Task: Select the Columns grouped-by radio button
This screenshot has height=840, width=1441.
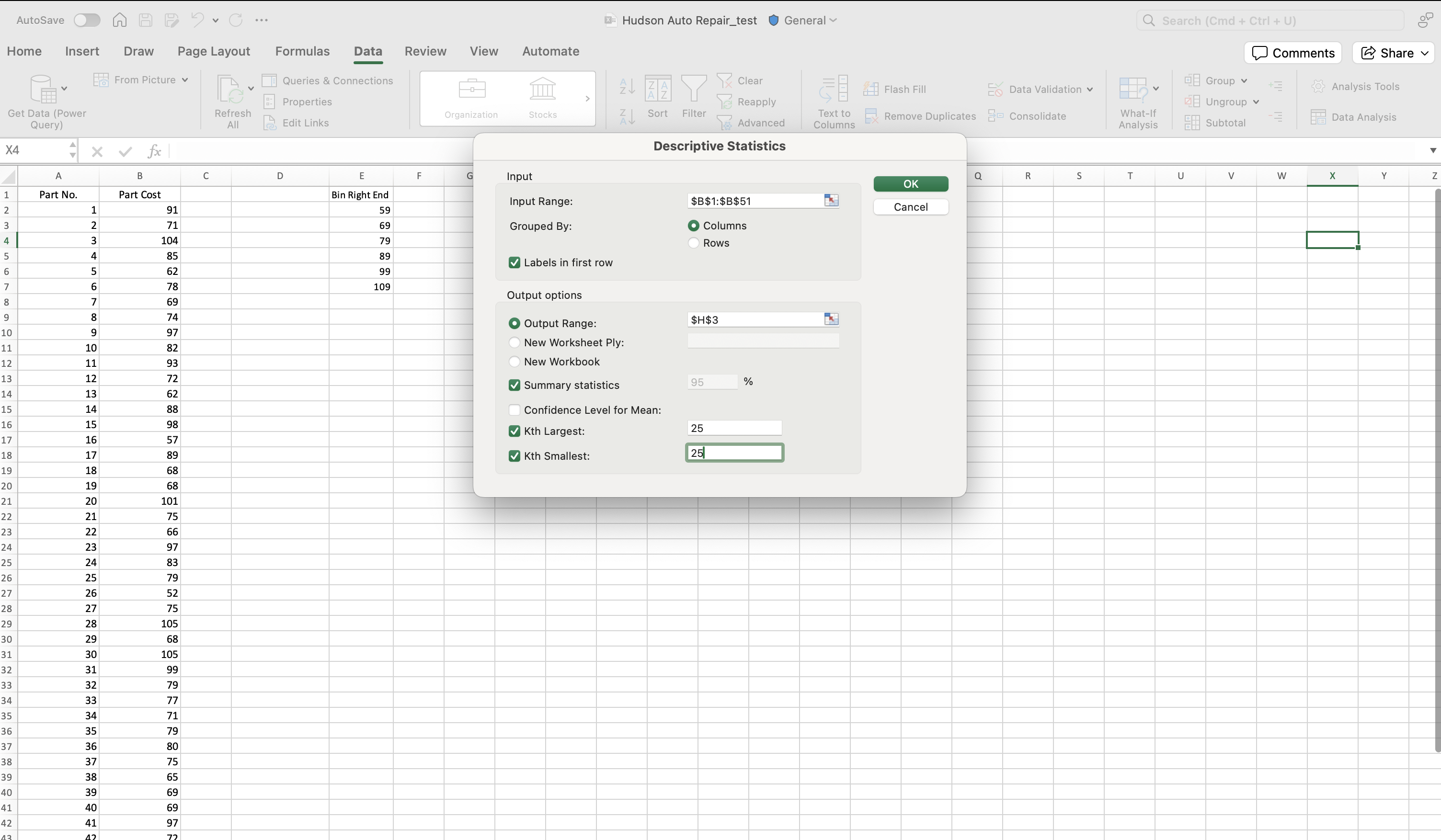Action: pyautogui.click(x=693, y=225)
